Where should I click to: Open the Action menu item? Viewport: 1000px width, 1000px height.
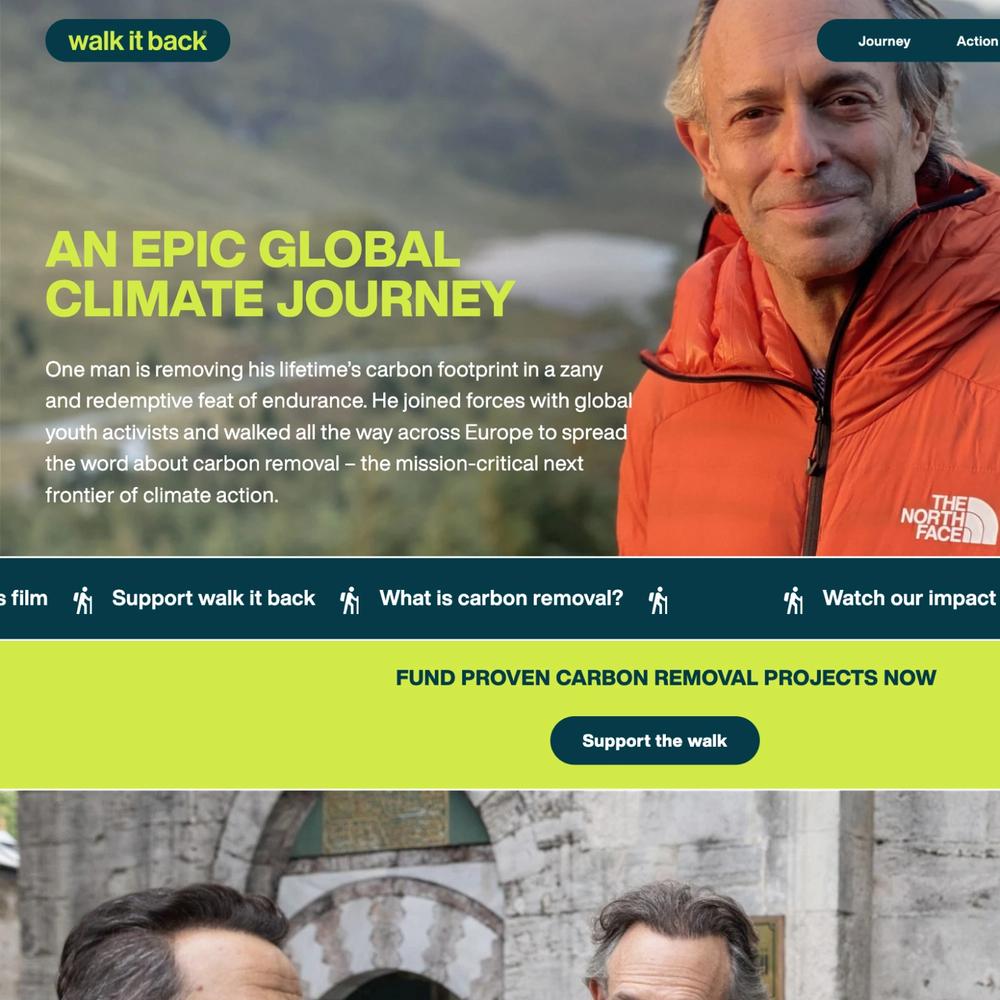coord(977,41)
